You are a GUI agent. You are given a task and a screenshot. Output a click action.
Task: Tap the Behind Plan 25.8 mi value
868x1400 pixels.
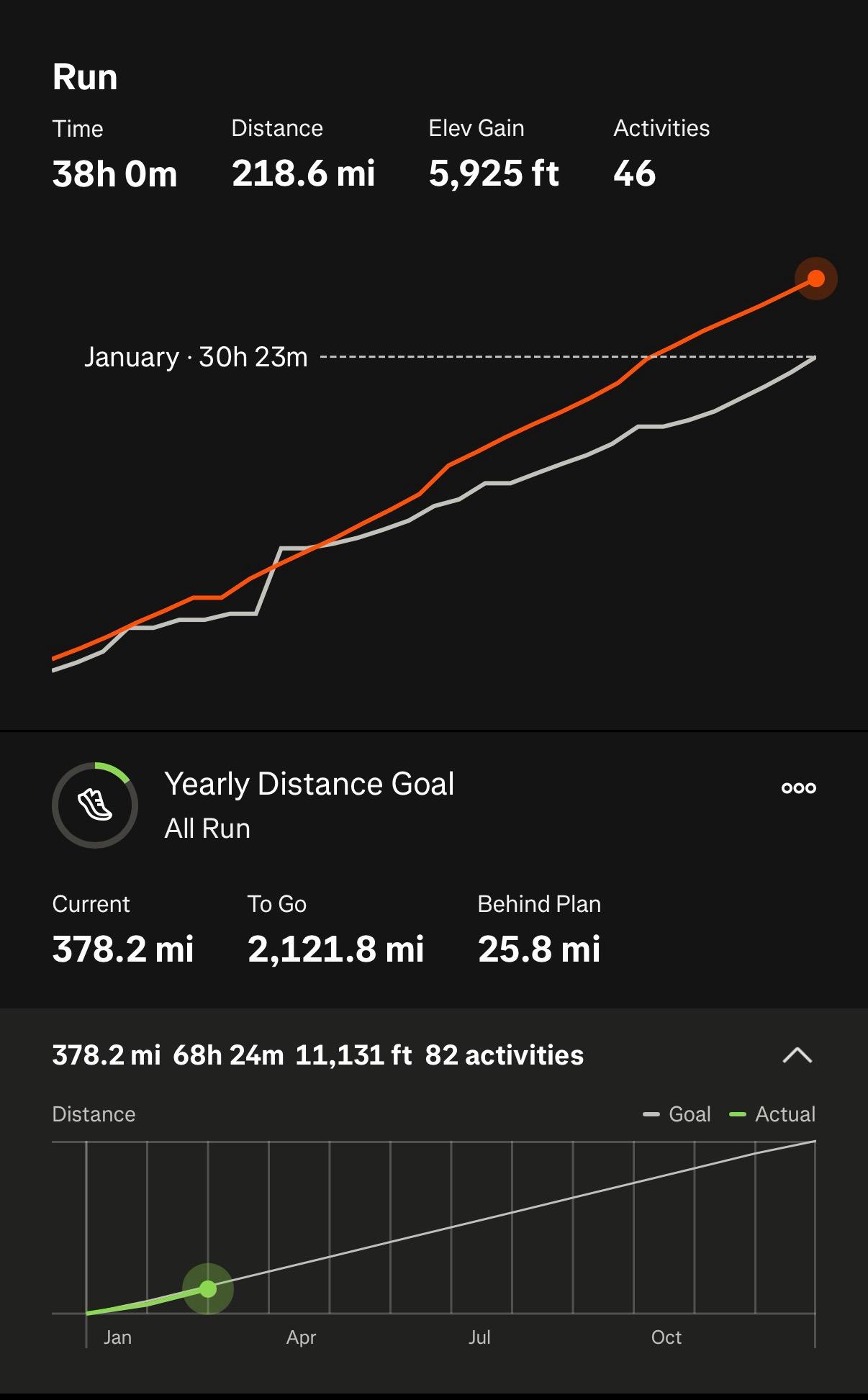pyautogui.click(x=539, y=949)
